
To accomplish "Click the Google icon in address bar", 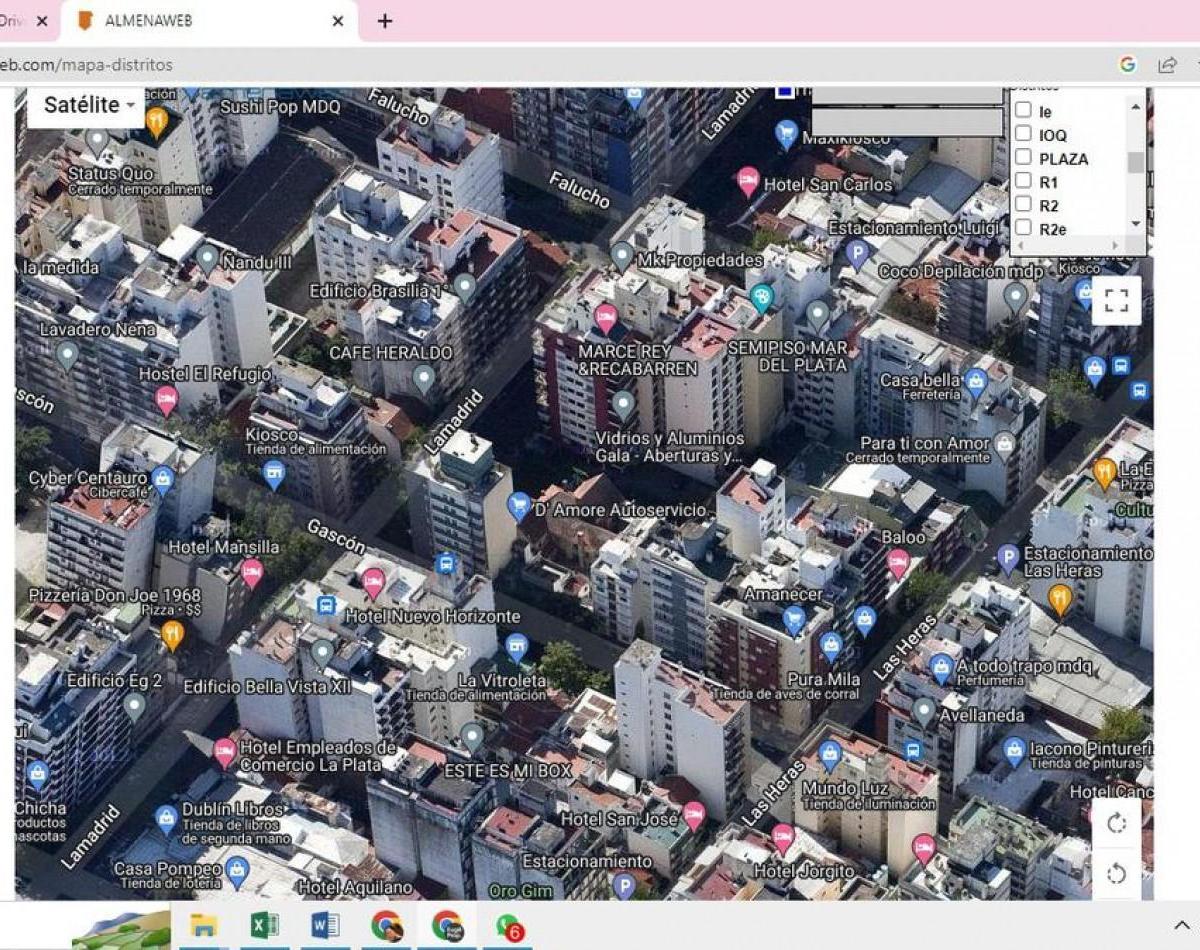I will pos(1128,65).
